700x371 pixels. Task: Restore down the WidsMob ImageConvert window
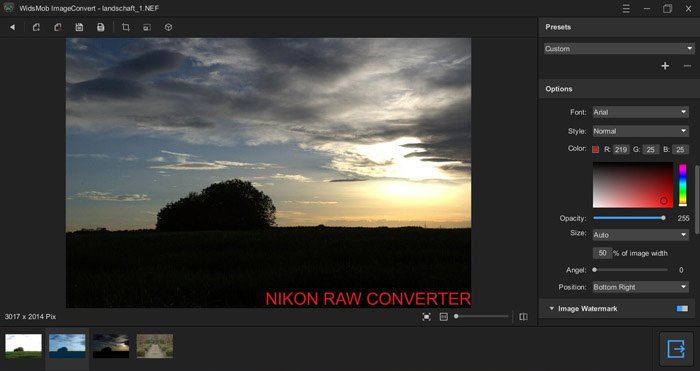coord(667,8)
